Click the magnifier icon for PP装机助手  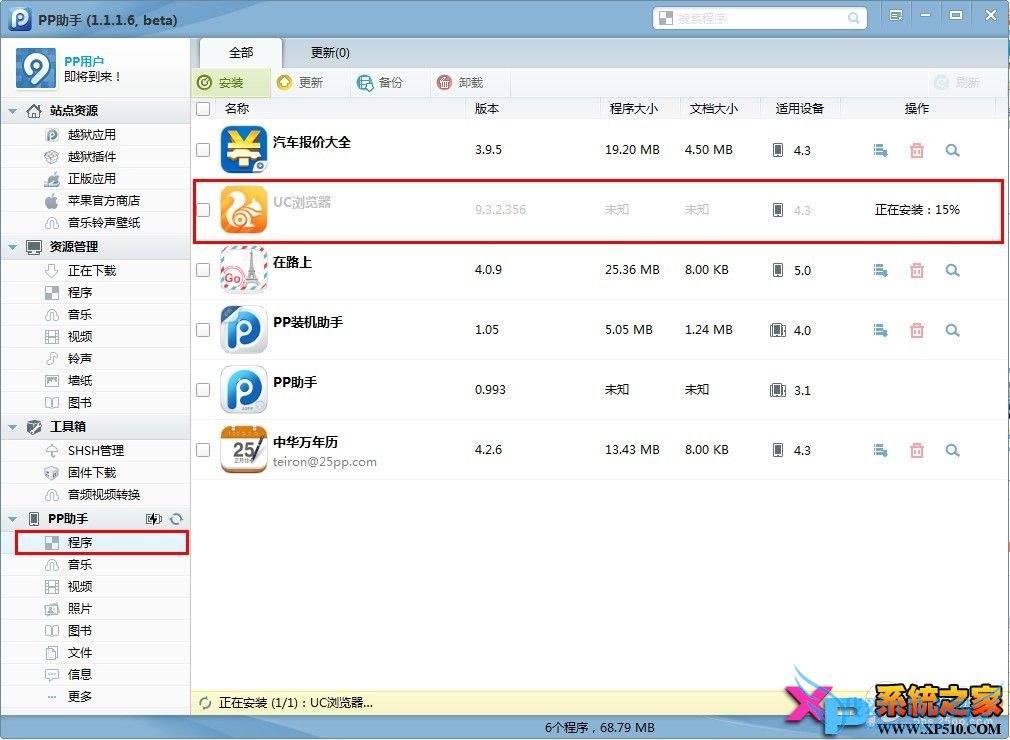click(x=953, y=330)
